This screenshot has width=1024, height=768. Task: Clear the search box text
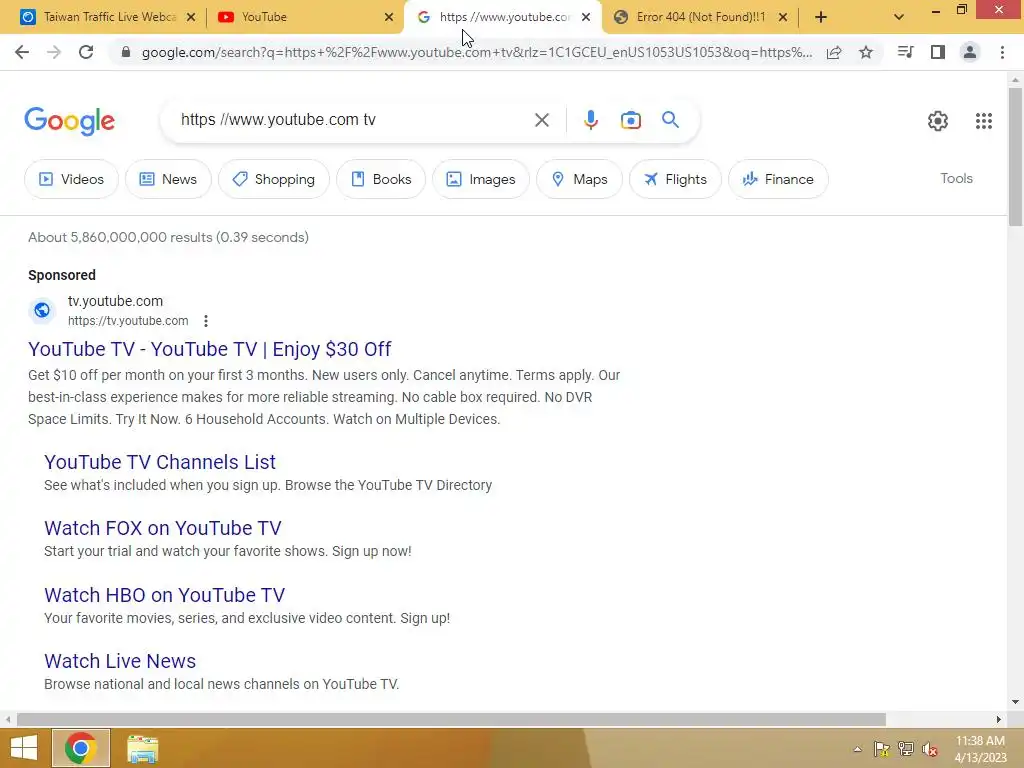click(x=541, y=120)
